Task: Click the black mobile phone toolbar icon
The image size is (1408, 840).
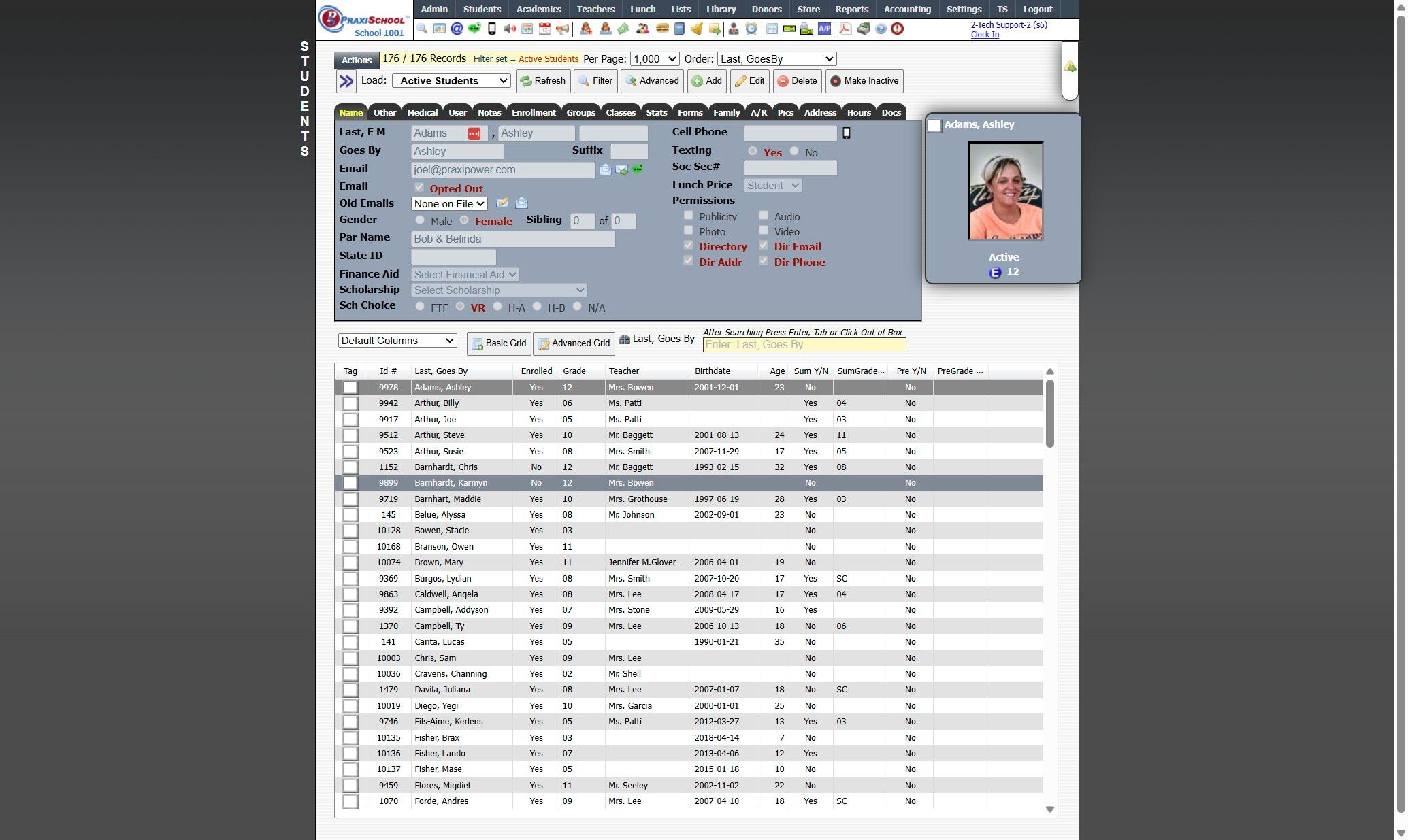Action: point(492,29)
